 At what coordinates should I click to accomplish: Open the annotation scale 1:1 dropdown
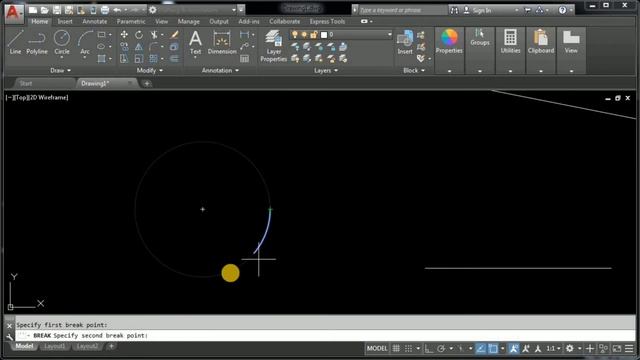point(553,348)
